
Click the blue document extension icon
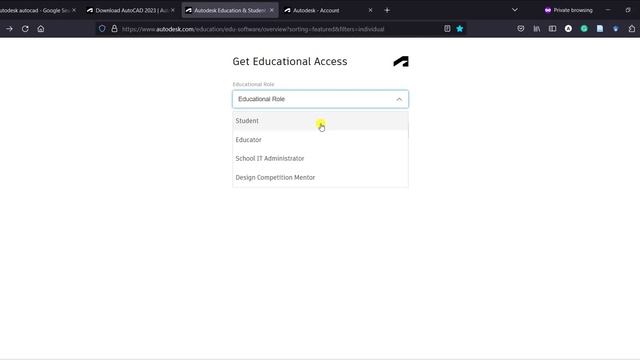tap(600, 29)
